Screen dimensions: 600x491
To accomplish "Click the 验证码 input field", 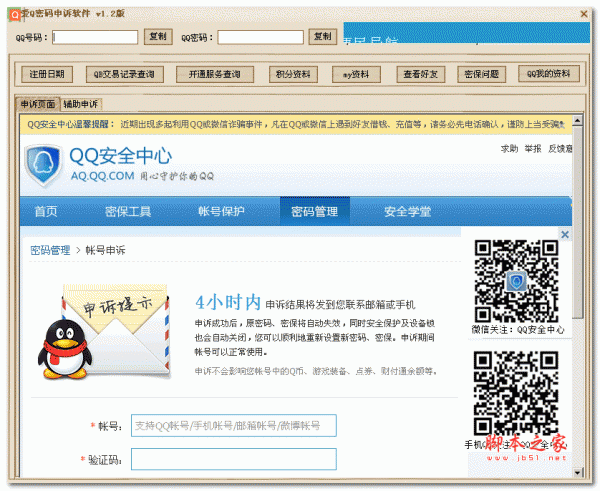I will click(234, 459).
